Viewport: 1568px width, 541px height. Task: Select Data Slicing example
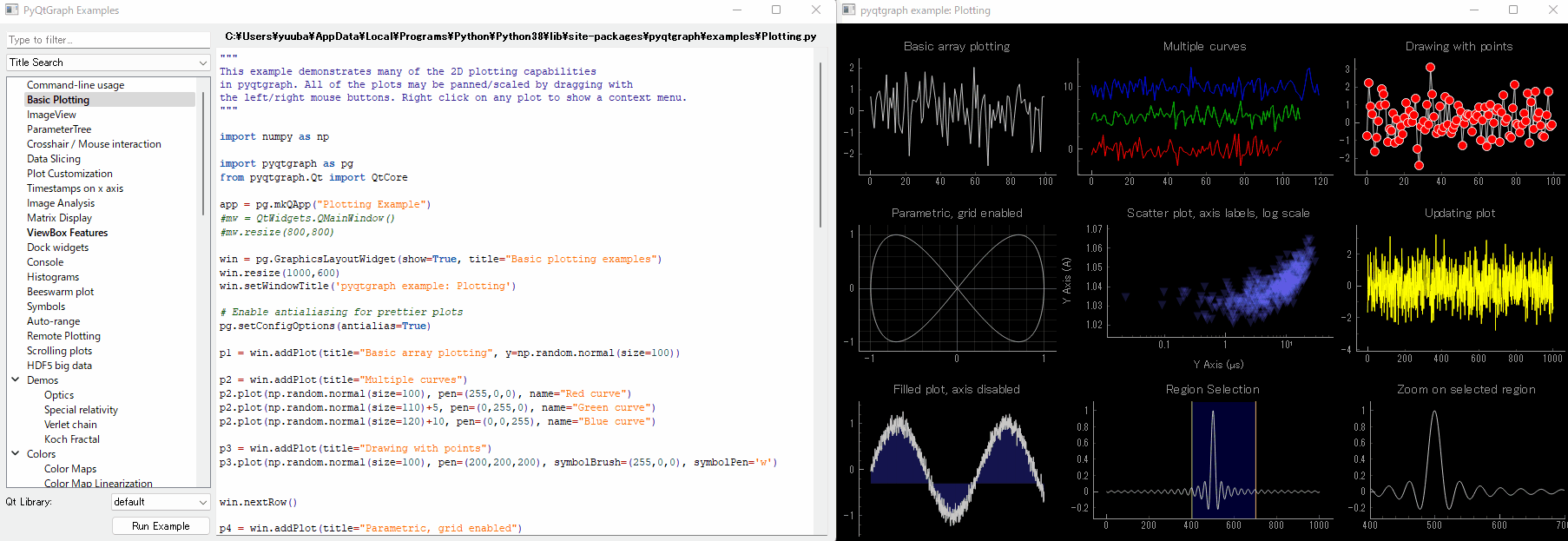(54, 159)
